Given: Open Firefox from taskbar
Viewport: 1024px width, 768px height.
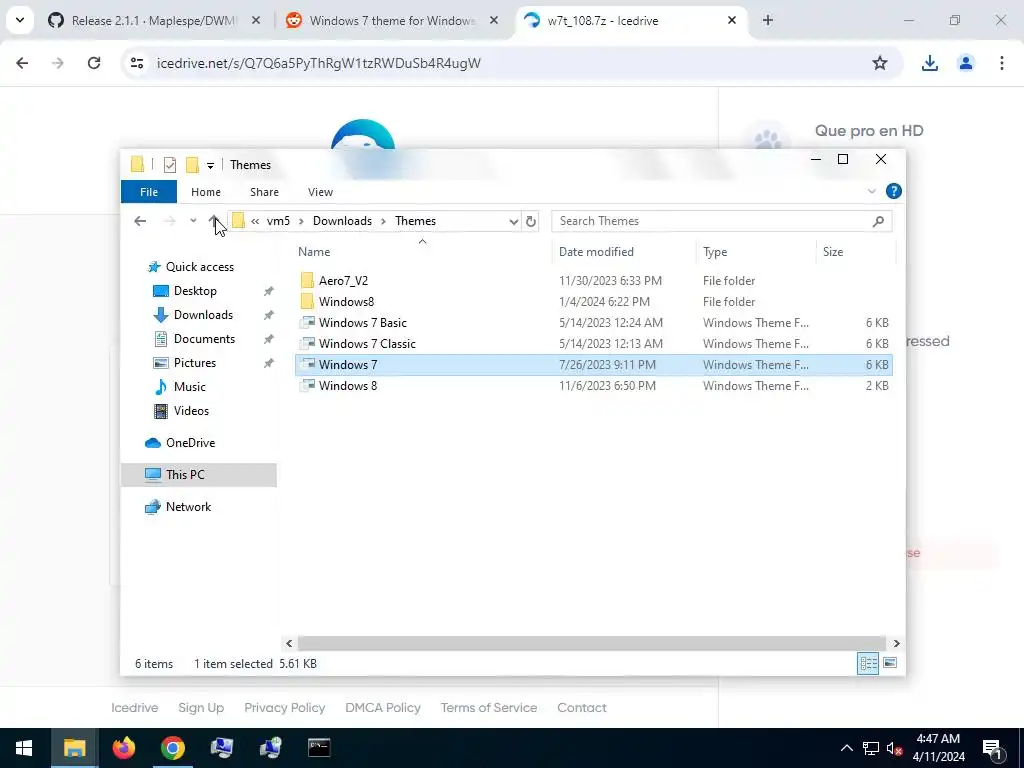Looking at the screenshot, I should click(x=123, y=748).
